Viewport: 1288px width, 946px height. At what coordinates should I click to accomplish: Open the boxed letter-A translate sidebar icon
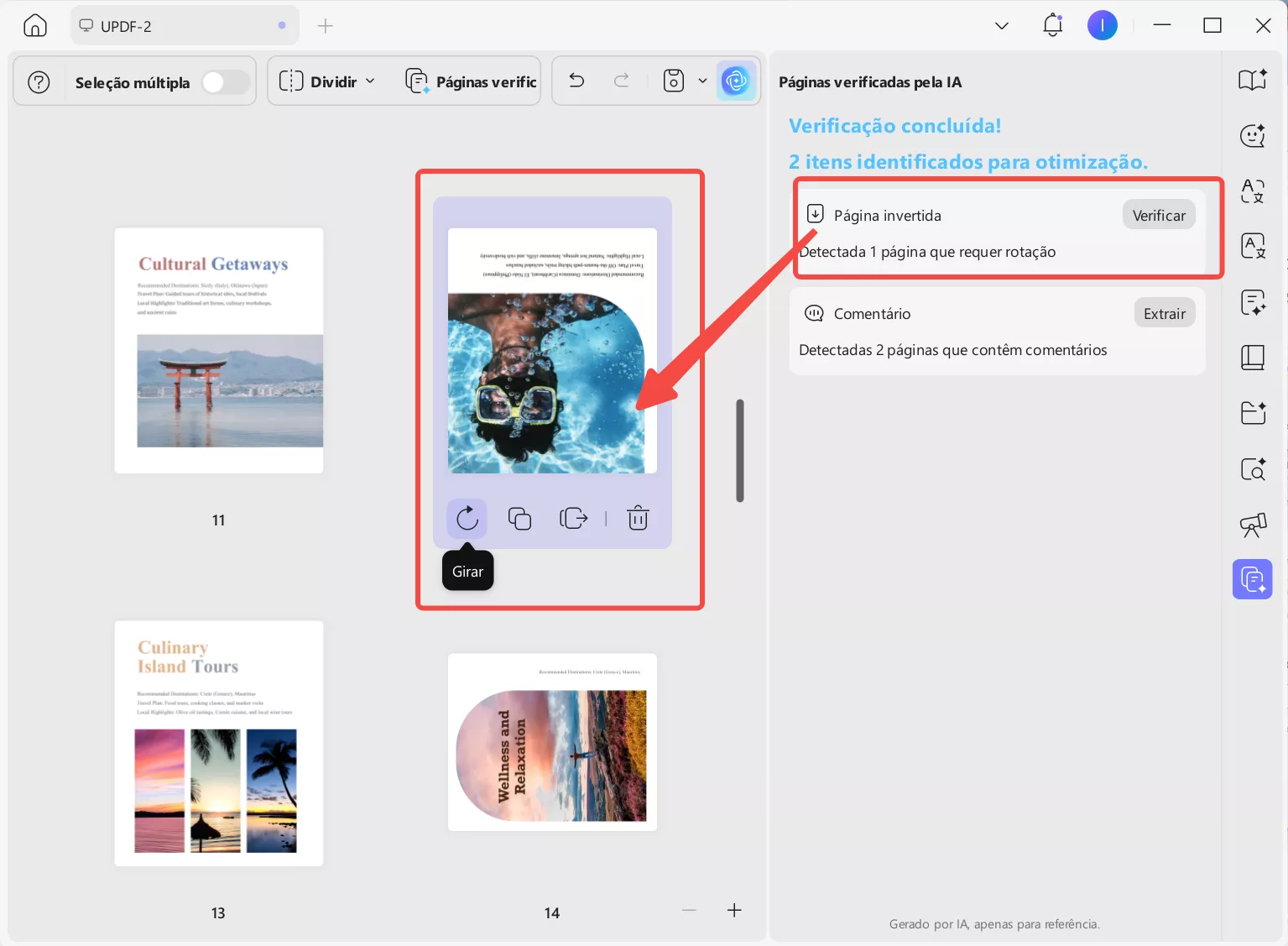tap(1253, 247)
